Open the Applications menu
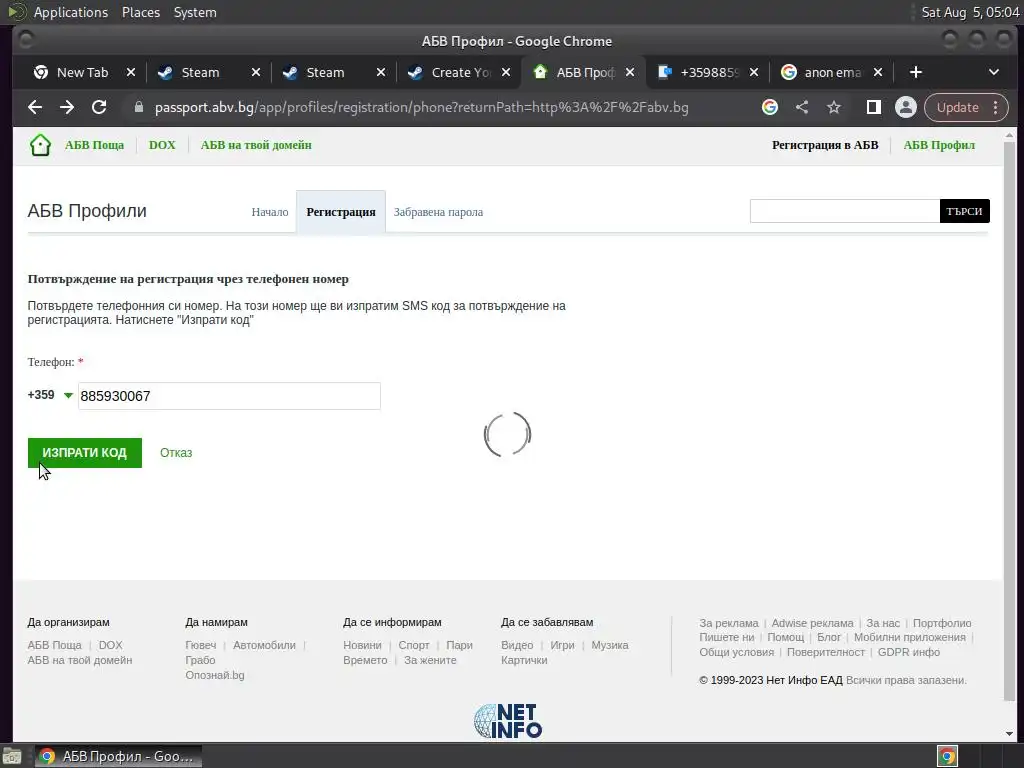Viewport: 1024px width, 768px height. (71, 12)
